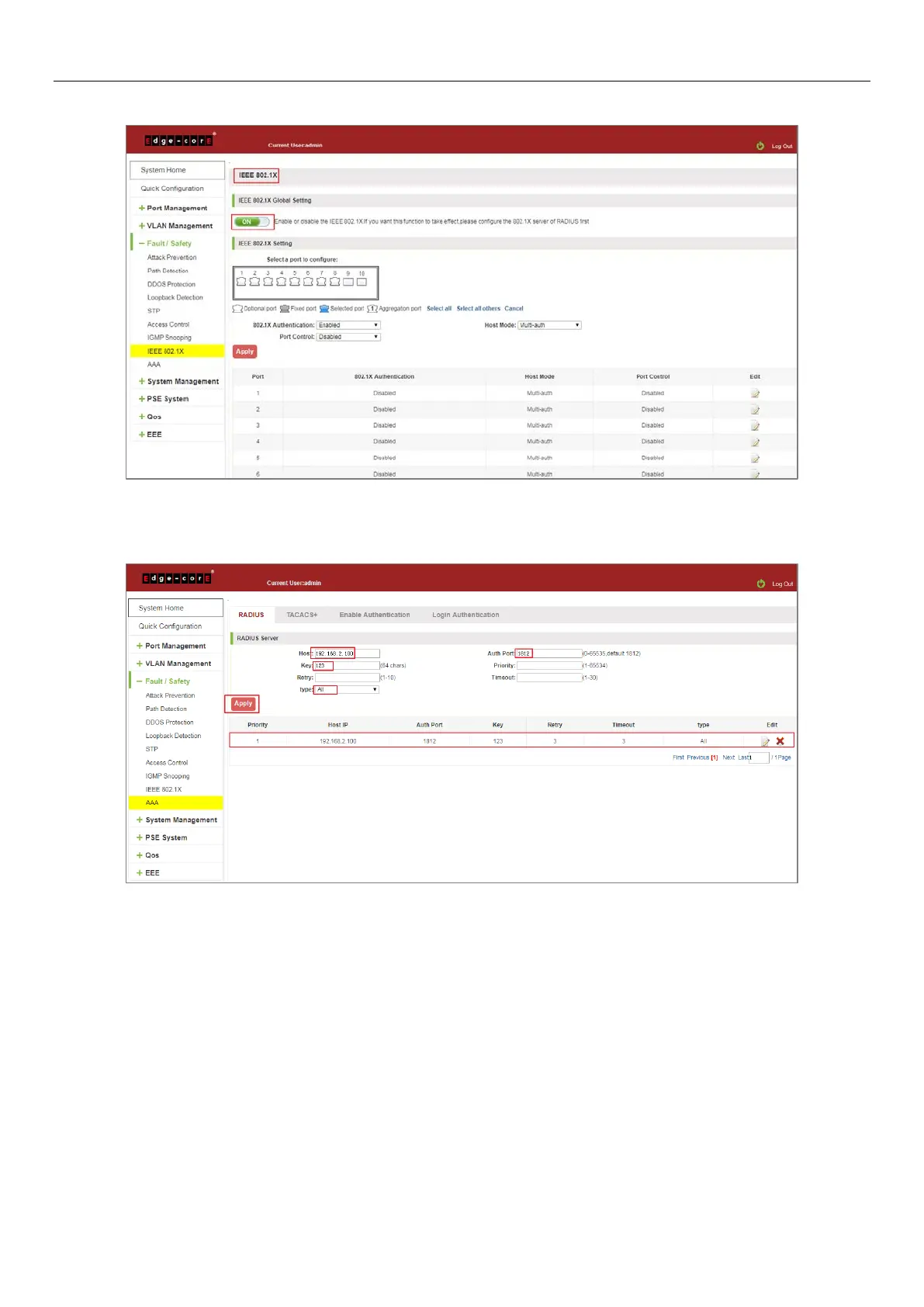Click page number box in RADIUS pager
Viewport: 924px width, 1307px height.
click(759, 758)
